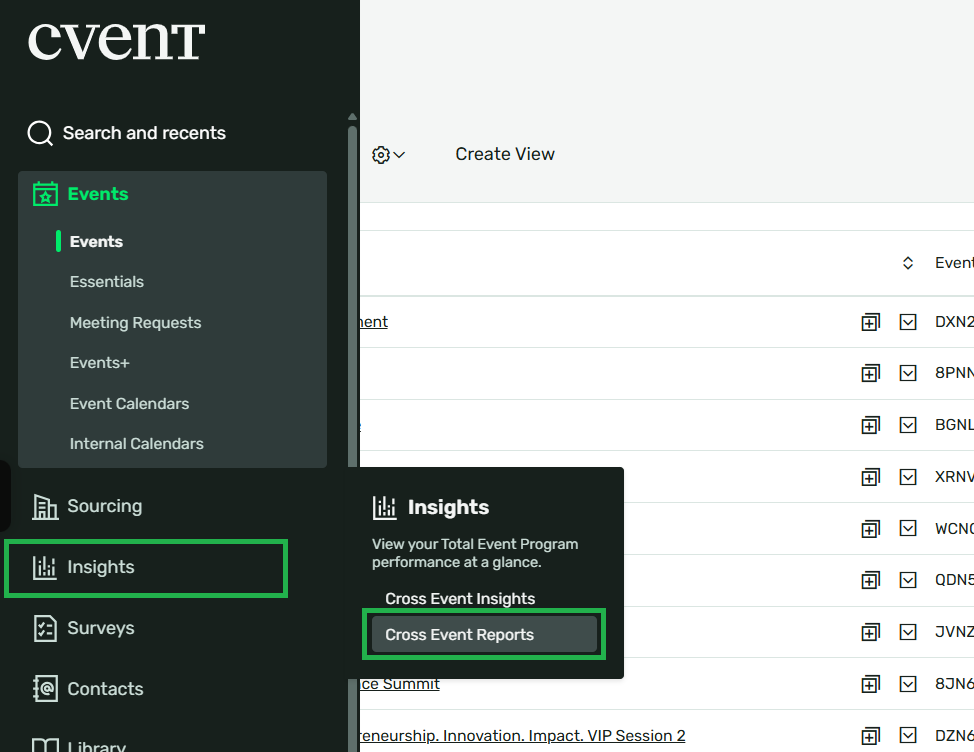Viewport: 974px width, 752px height.
Task: Click the sort arrows beside the Event column
Action: tap(908, 263)
